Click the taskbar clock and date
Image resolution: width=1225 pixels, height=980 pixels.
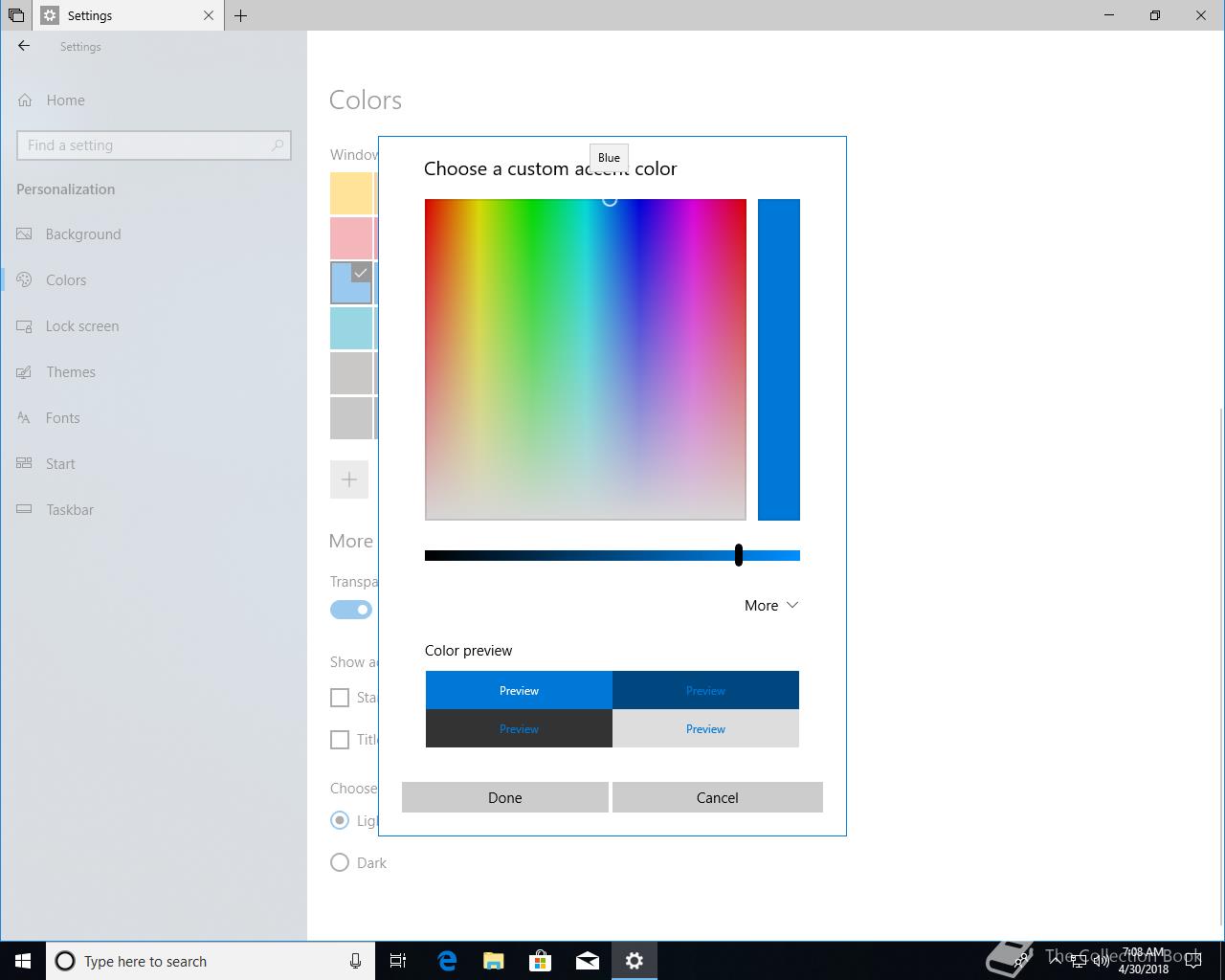click(1144, 961)
